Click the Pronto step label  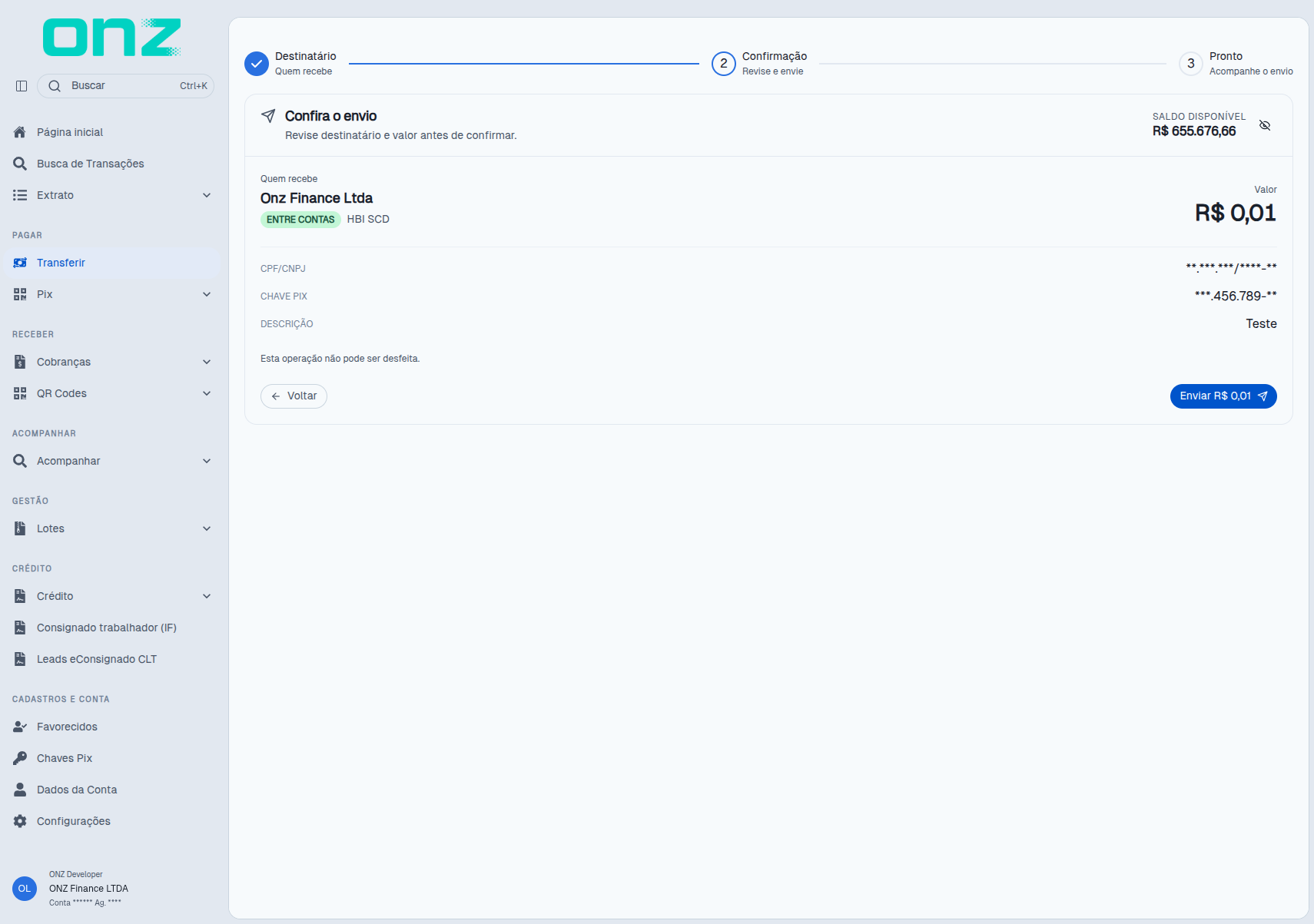[1226, 56]
